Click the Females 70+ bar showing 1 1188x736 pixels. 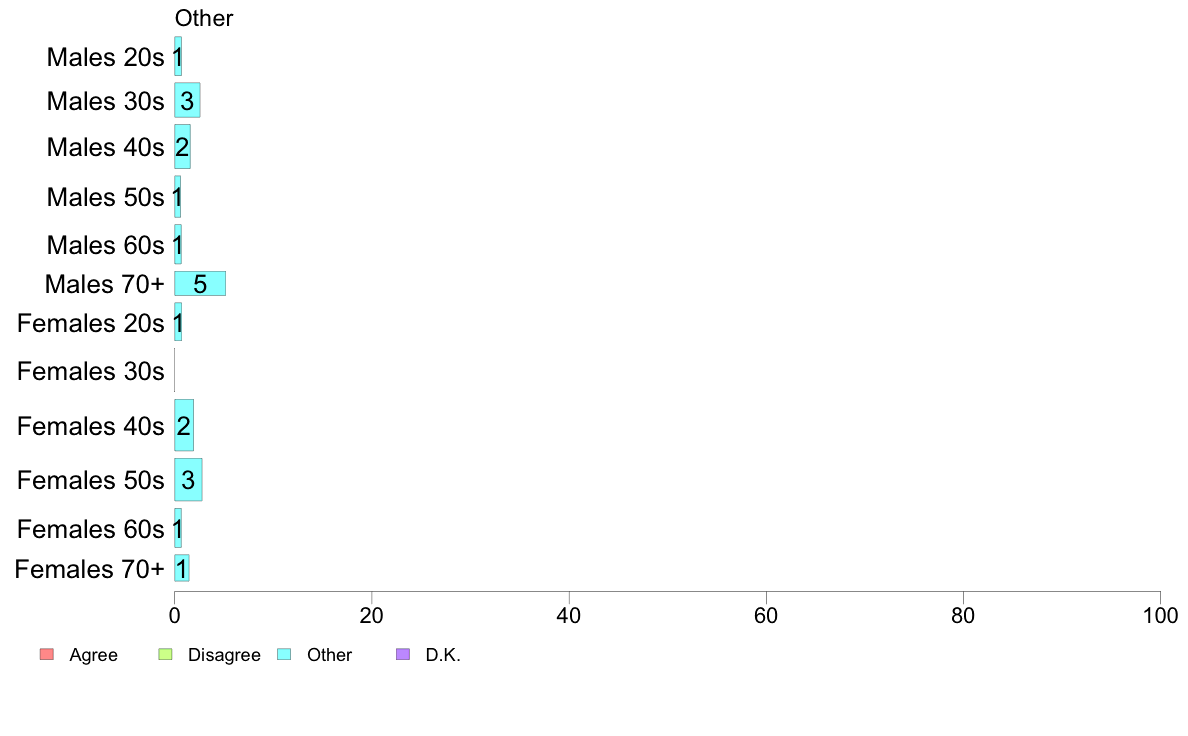182,569
